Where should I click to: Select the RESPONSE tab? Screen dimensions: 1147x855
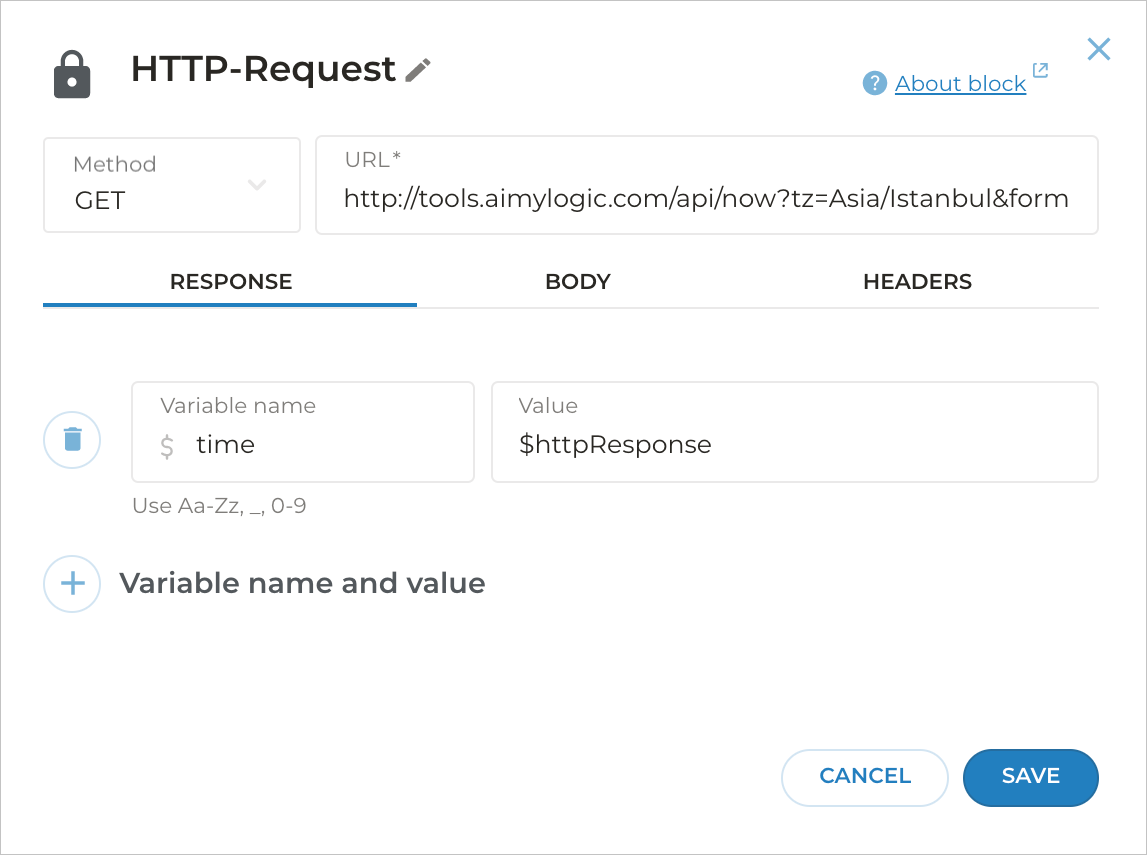230,281
